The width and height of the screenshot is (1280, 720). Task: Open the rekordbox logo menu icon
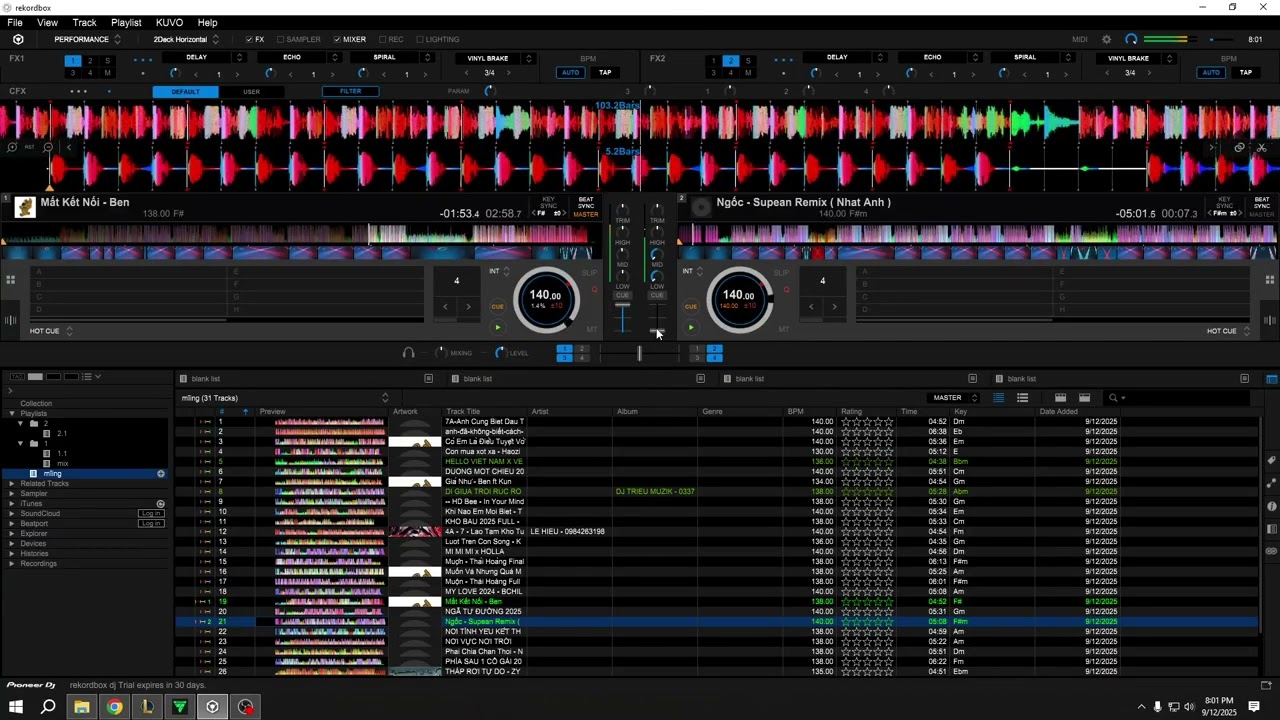[18, 39]
